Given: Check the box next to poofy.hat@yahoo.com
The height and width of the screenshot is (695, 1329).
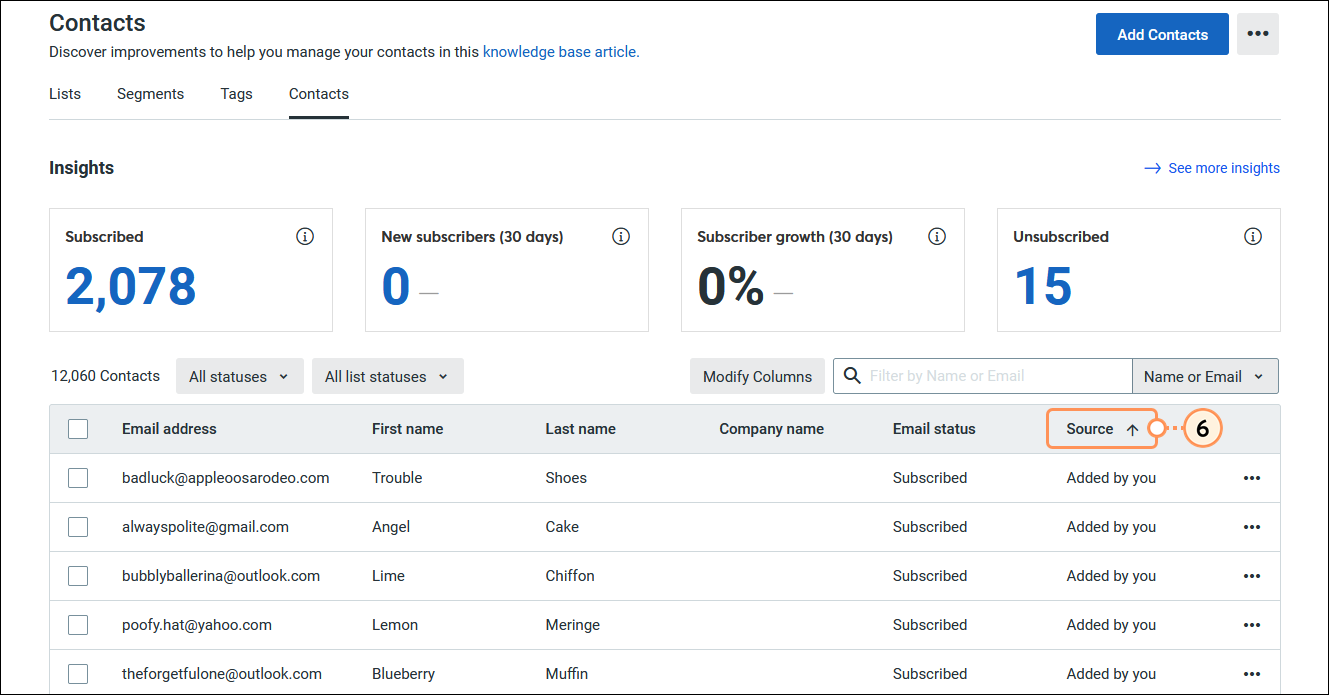Looking at the screenshot, I should tap(78, 625).
